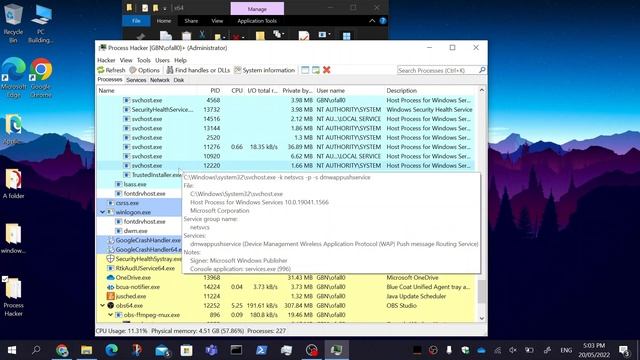Collapse the winlogon.exe tree node

(x=102, y=212)
